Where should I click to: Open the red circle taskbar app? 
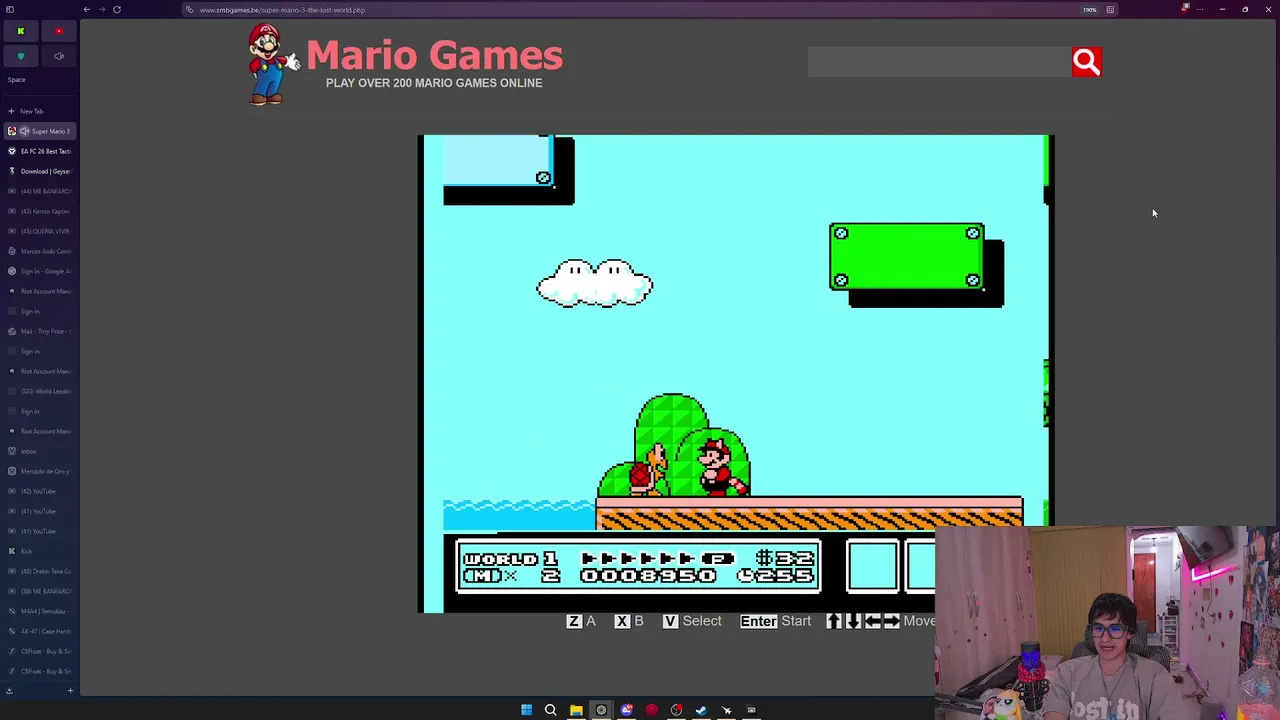651,710
